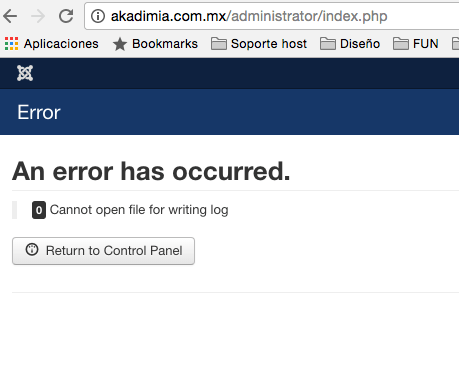Viewport: 459px width, 392px height.
Task: Reload the current page
Action: click(x=66, y=16)
